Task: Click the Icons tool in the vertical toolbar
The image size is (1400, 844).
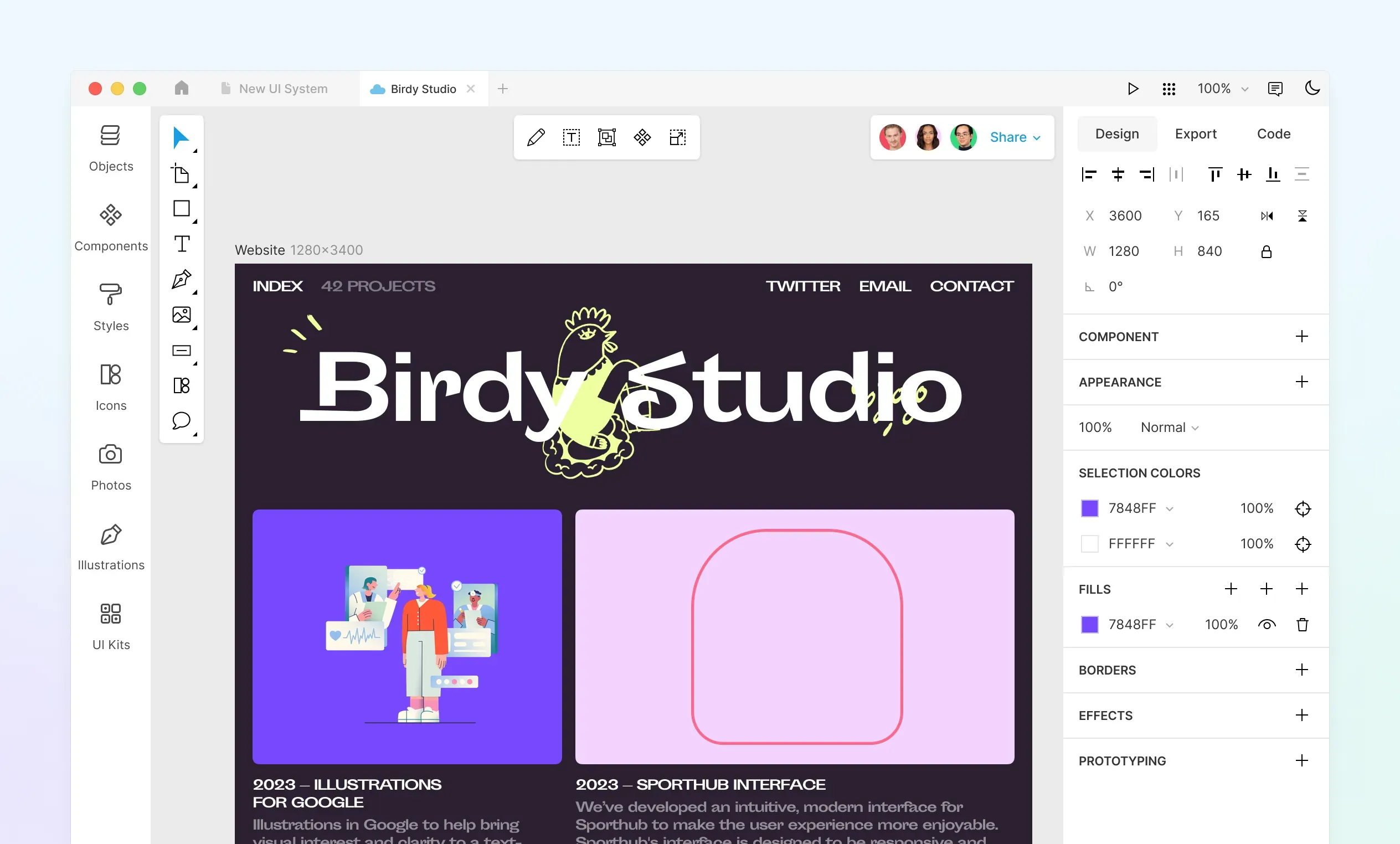Action: (181, 385)
